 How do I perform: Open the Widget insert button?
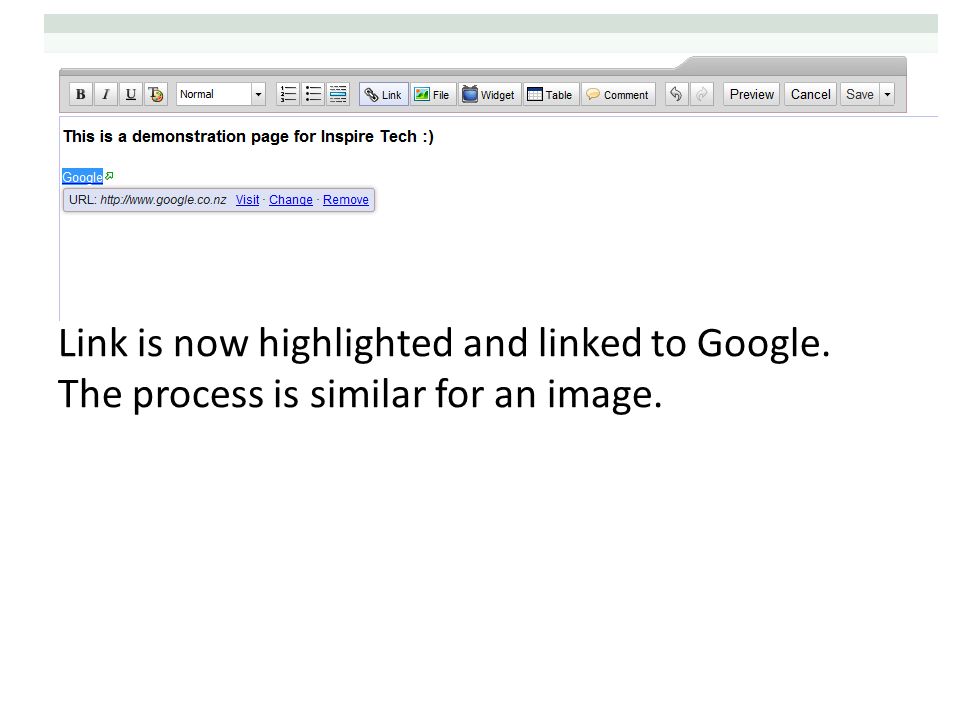(x=489, y=95)
